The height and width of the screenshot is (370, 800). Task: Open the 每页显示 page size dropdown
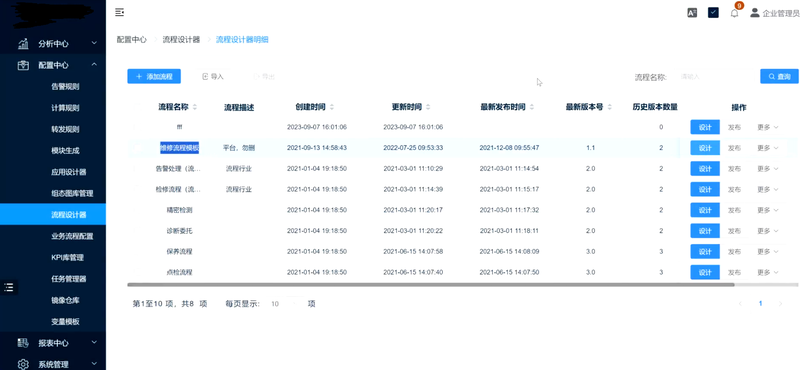click(285, 304)
